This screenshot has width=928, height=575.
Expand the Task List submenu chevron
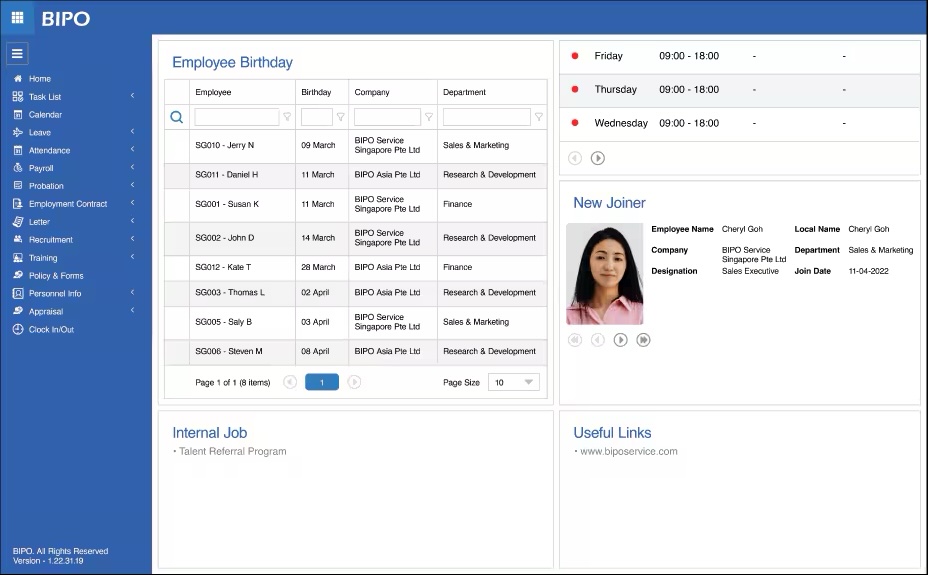pyautogui.click(x=133, y=95)
